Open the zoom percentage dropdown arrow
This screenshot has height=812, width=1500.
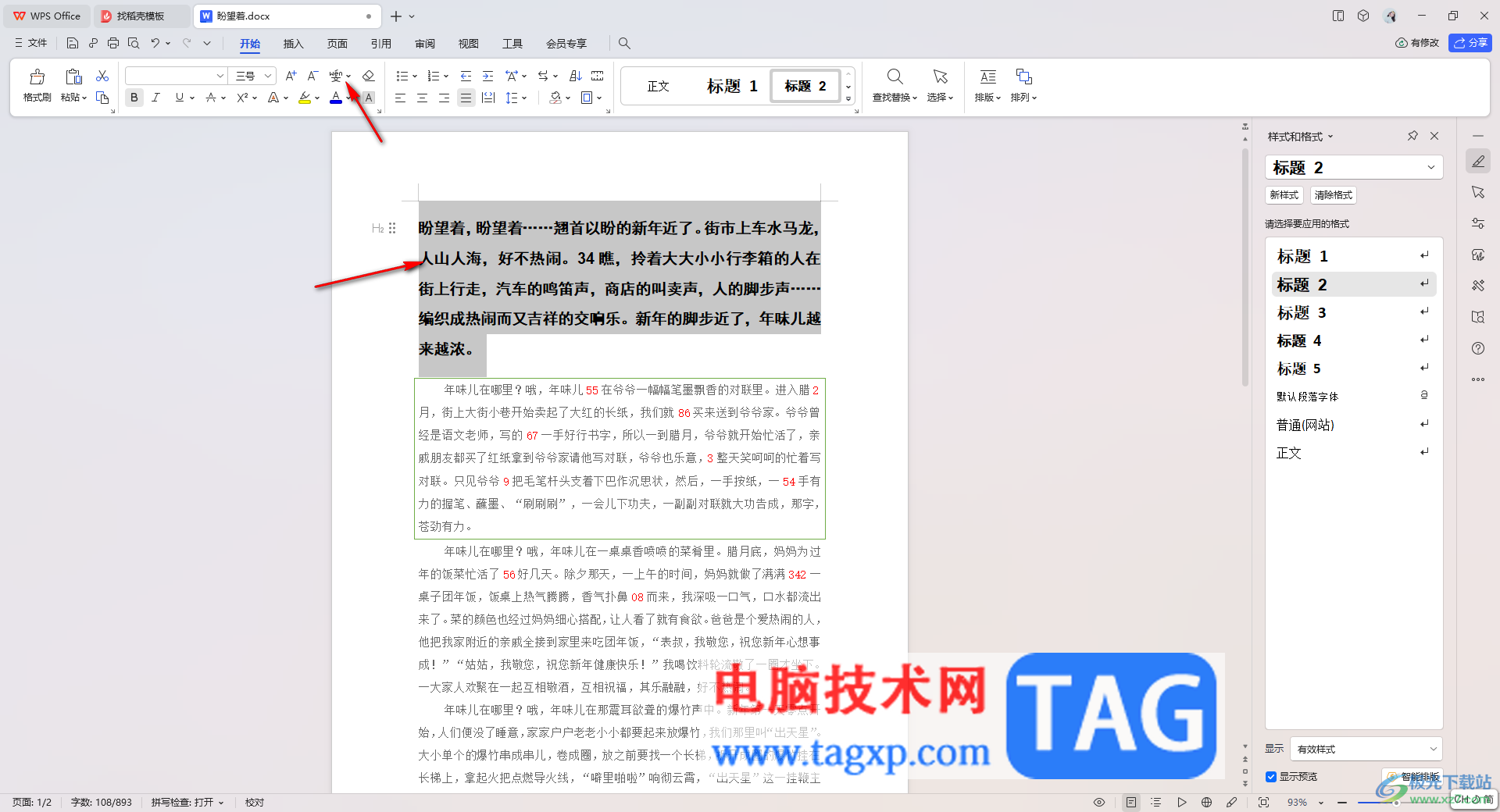(1321, 803)
